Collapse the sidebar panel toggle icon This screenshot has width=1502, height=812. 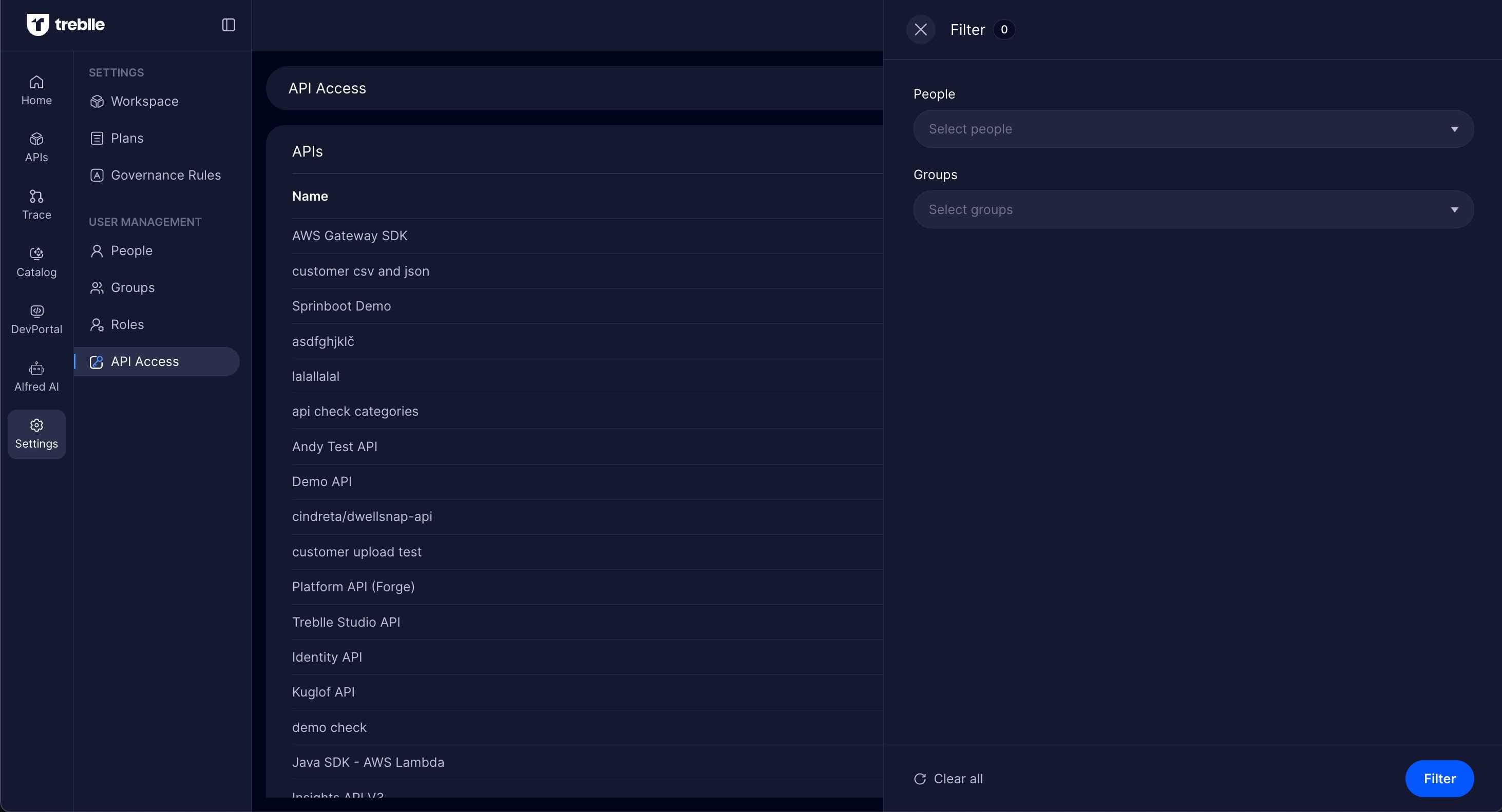point(228,25)
